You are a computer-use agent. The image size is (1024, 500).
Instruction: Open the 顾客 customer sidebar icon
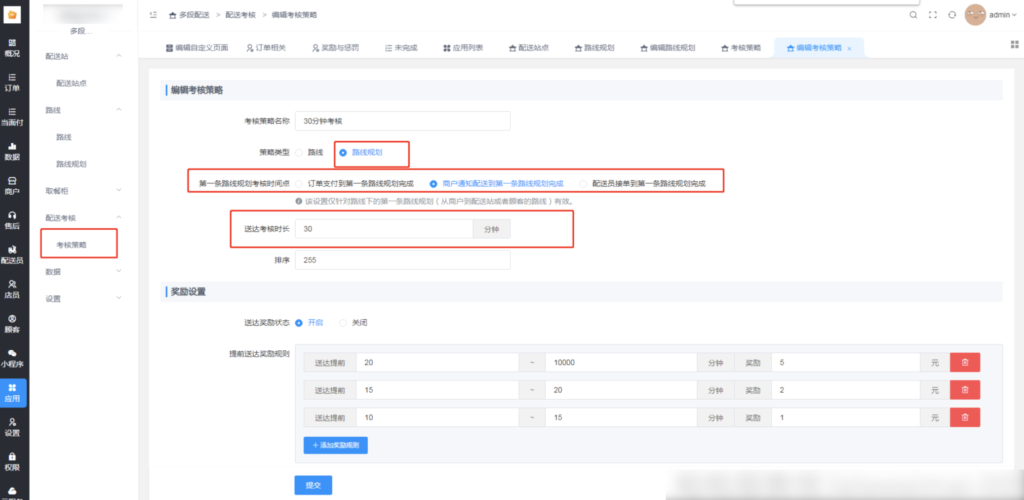[12, 324]
